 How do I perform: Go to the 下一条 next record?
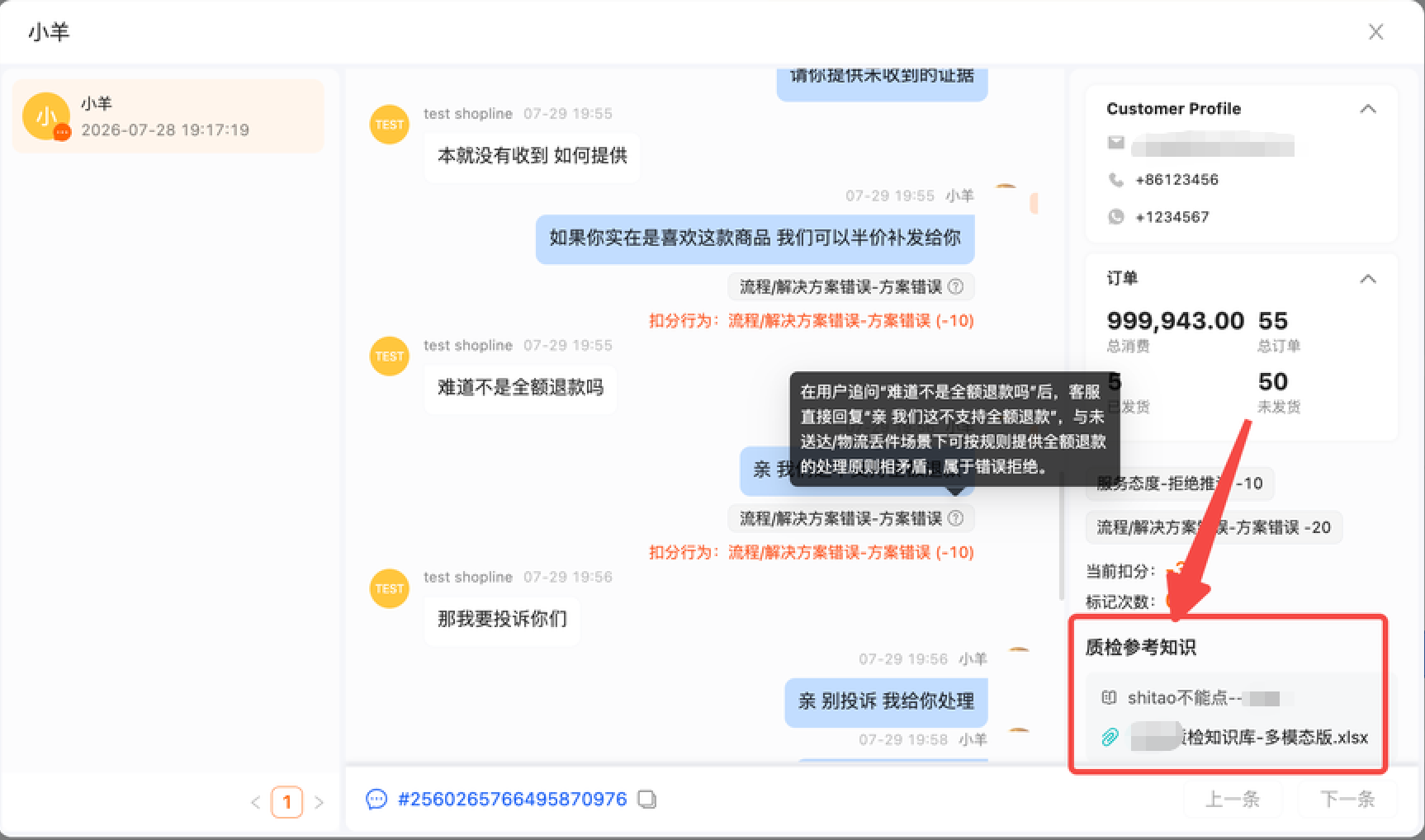(1347, 799)
